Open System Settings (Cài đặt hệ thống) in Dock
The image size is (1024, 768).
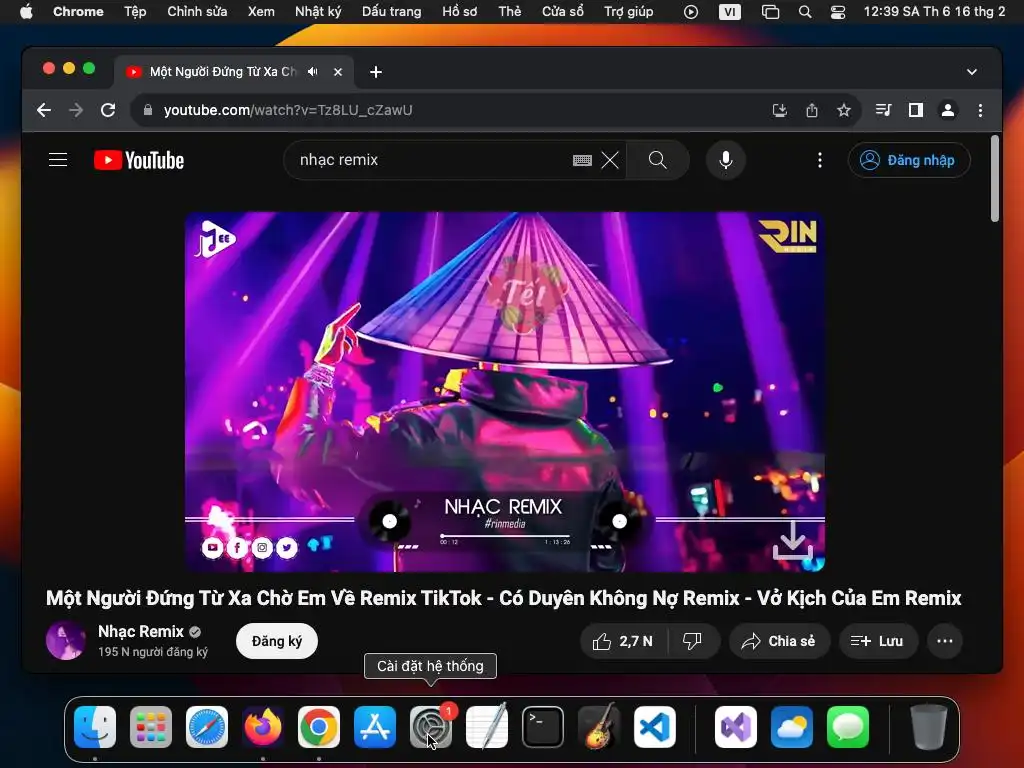point(431,727)
